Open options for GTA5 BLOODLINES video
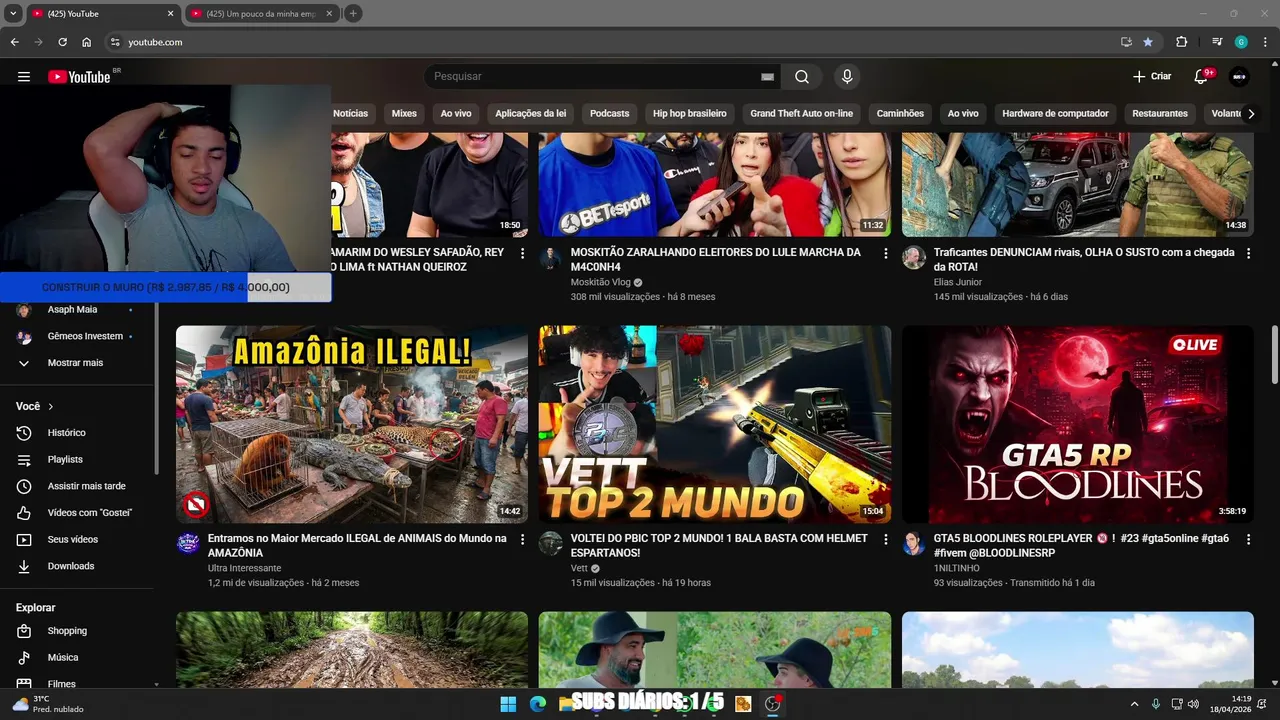 coord(1248,540)
